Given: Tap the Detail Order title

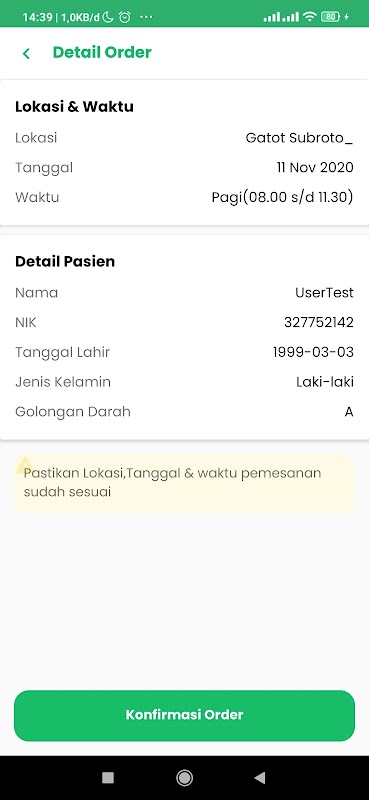Looking at the screenshot, I should pos(102,53).
